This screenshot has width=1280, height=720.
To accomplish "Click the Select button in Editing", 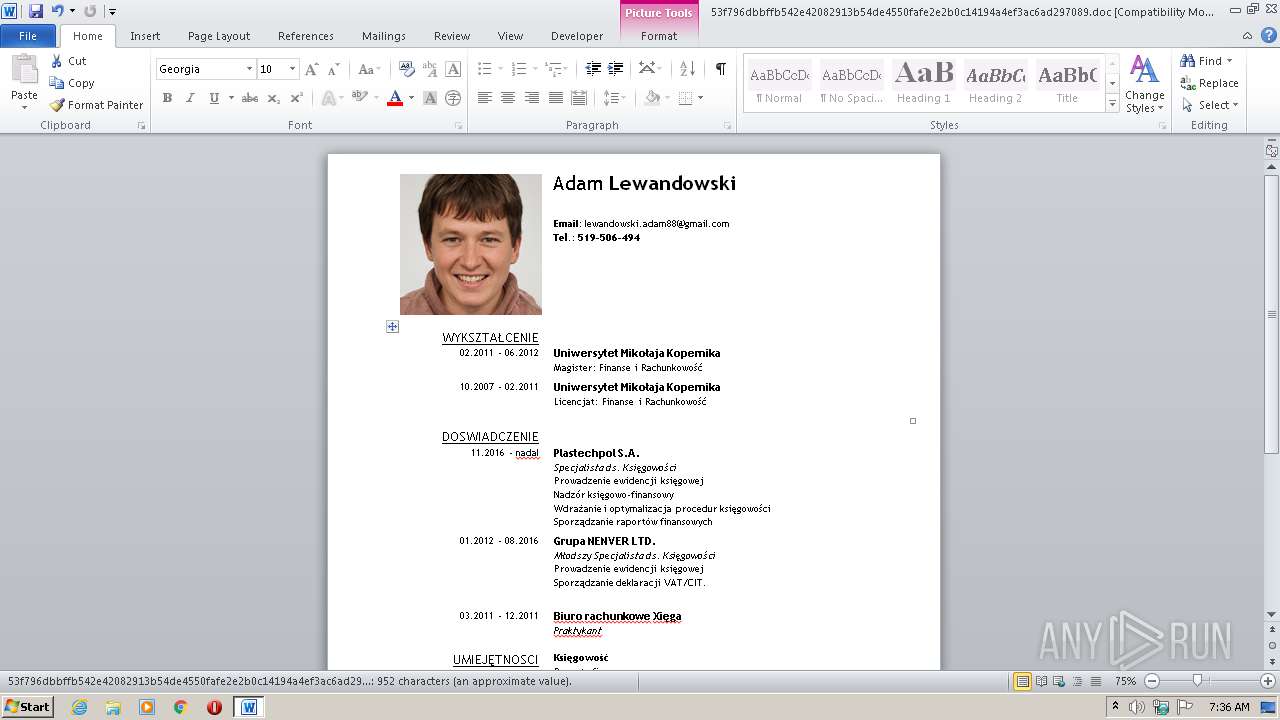I will [1210, 105].
